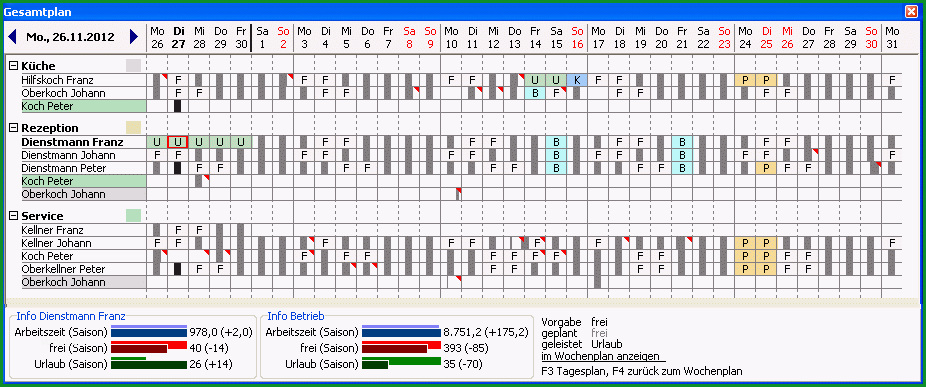The height and width of the screenshot is (387, 926).
Task: Click black marker in Koch Peter Küche row
Action: 178,106
